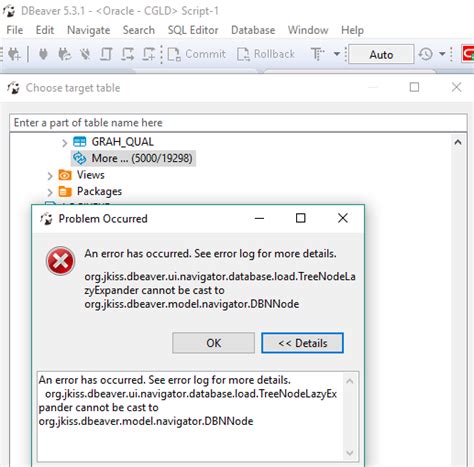This screenshot has width=474, height=467.
Task: Collapse details with << Details button
Action: 302,343
